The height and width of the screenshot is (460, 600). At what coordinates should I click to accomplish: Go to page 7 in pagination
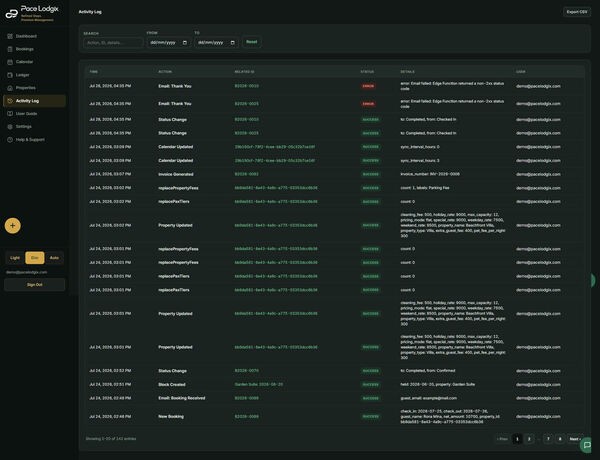pyautogui.click(x=548, y=439)
